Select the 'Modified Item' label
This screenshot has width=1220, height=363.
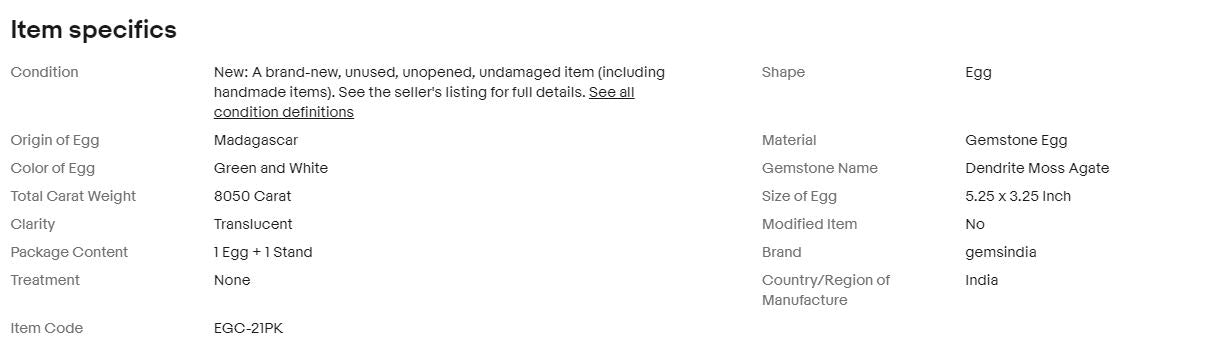click(x=809, y=224)
